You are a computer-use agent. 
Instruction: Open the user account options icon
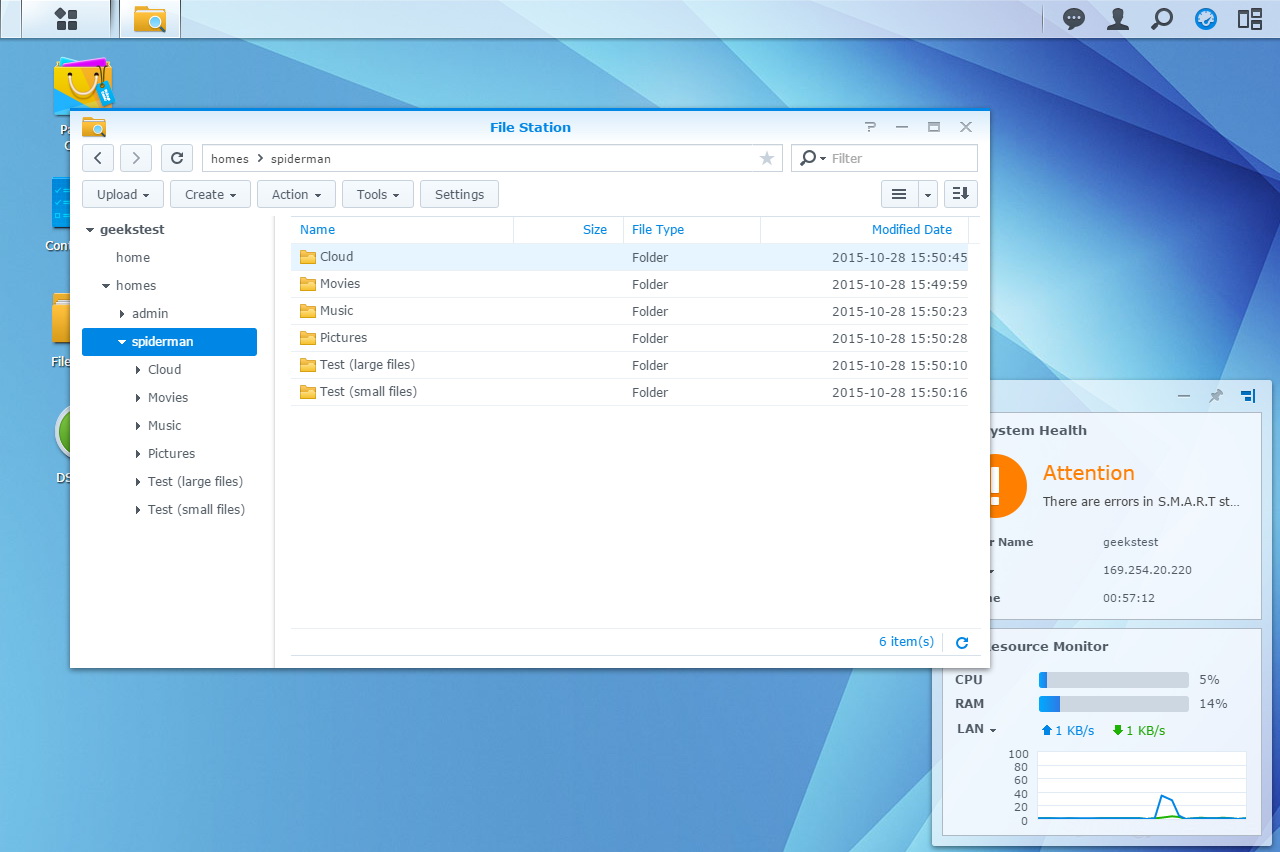pos(1118,19)
